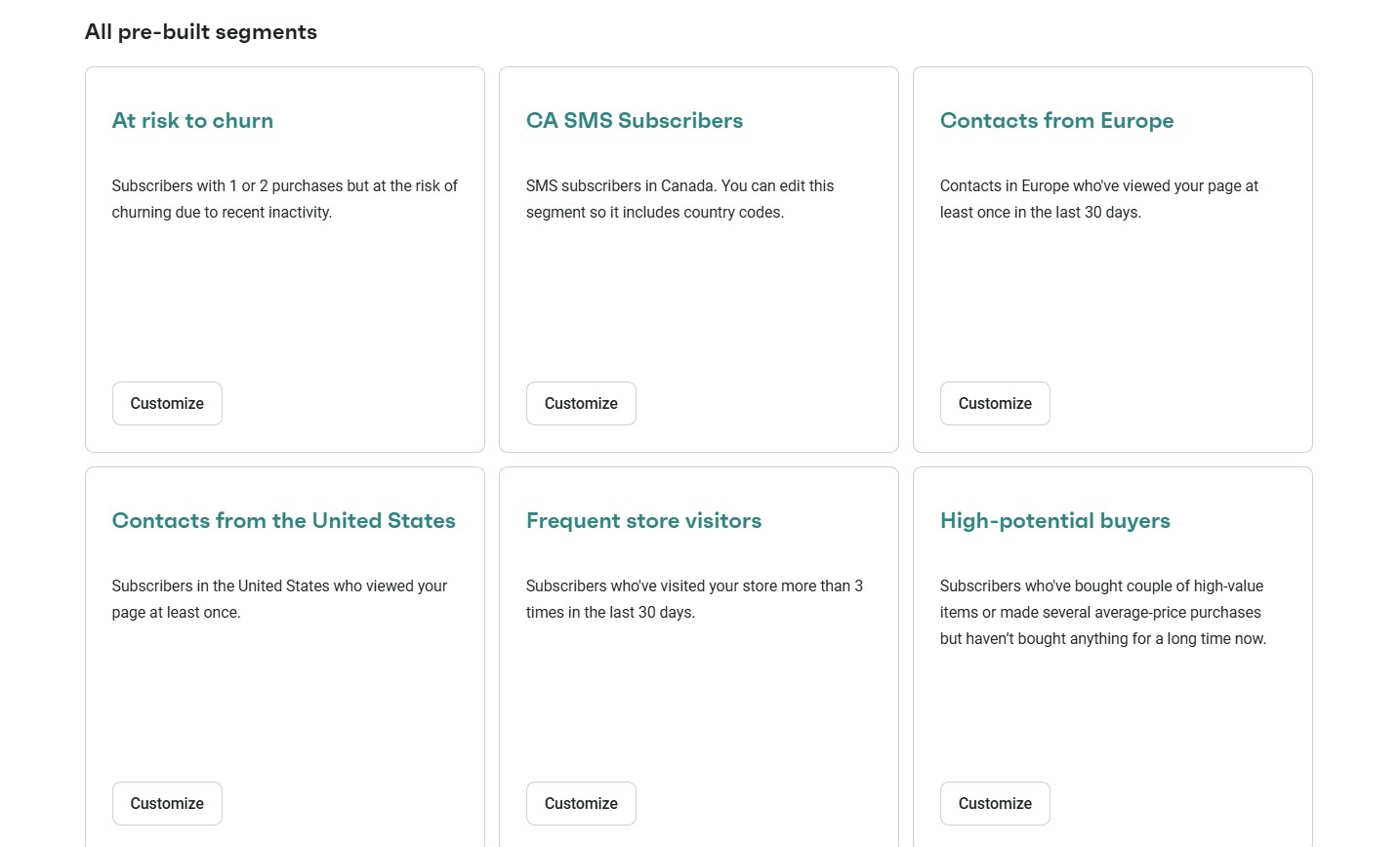Open the "At risk to churn" segment link
The width and height of the screenshot is (1400, 847).
point(192,120)
